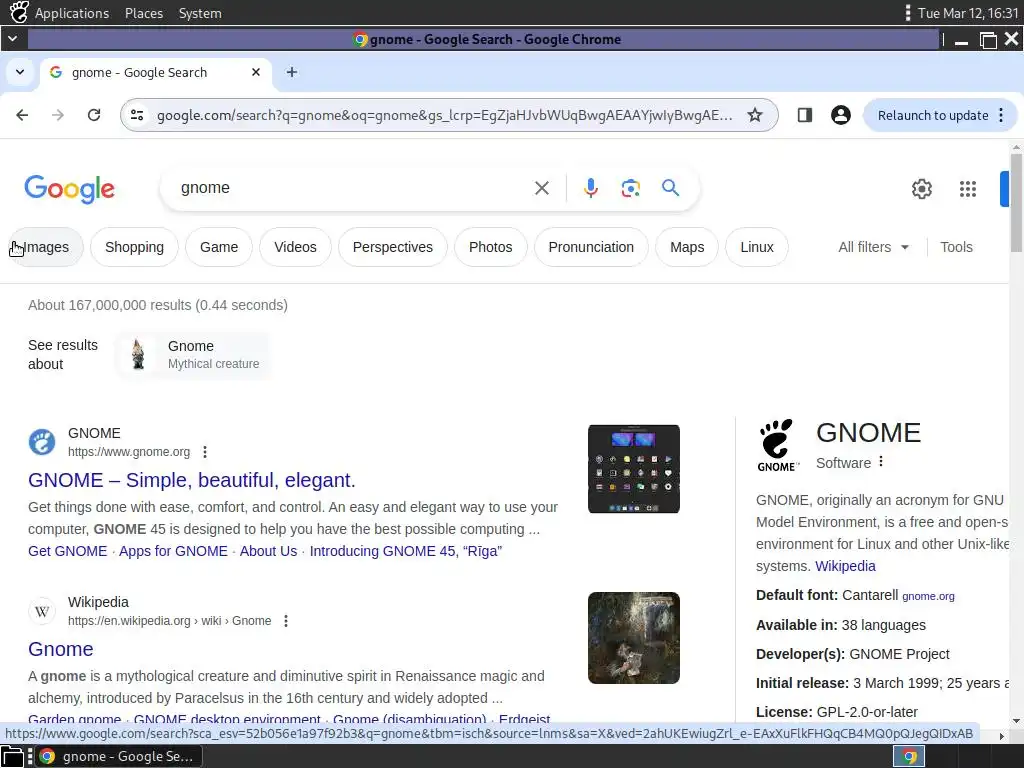Open the Chrome profile avatar

pyautogui.click(x=840, y=116)
